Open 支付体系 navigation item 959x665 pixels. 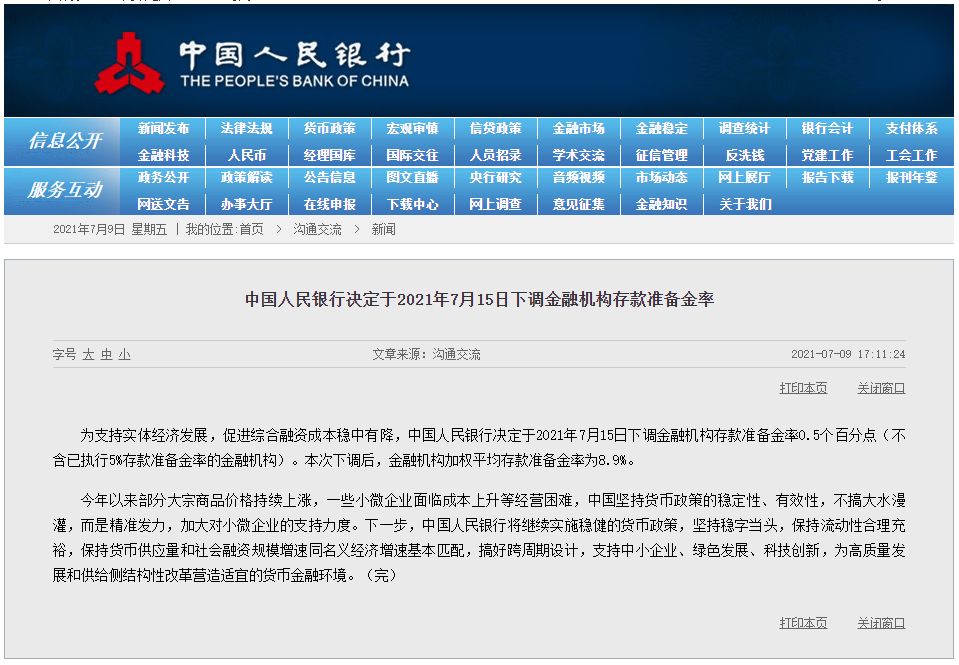[x=911, y=128]
